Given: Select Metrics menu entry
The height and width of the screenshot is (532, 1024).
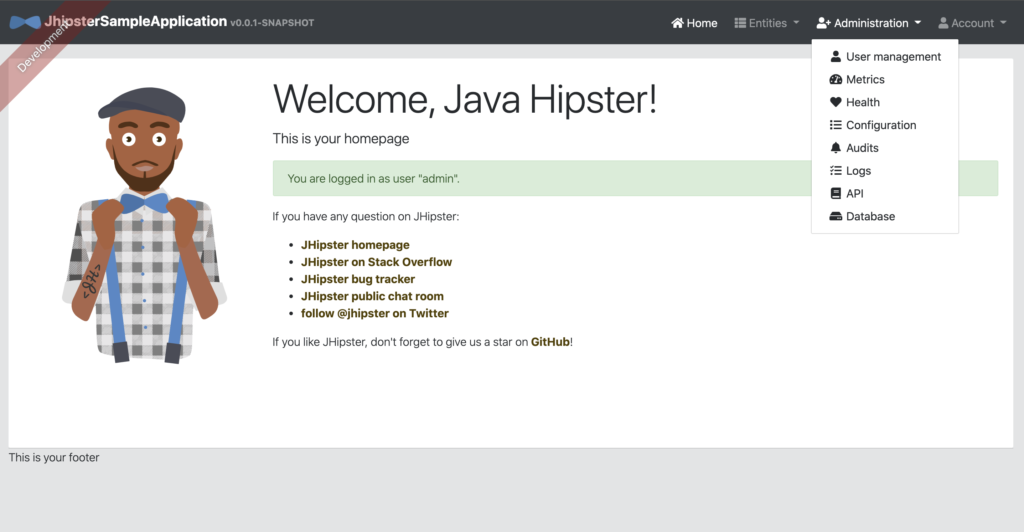Looking at the screenshot, I should pyautogui.click(x=885, y=79).
